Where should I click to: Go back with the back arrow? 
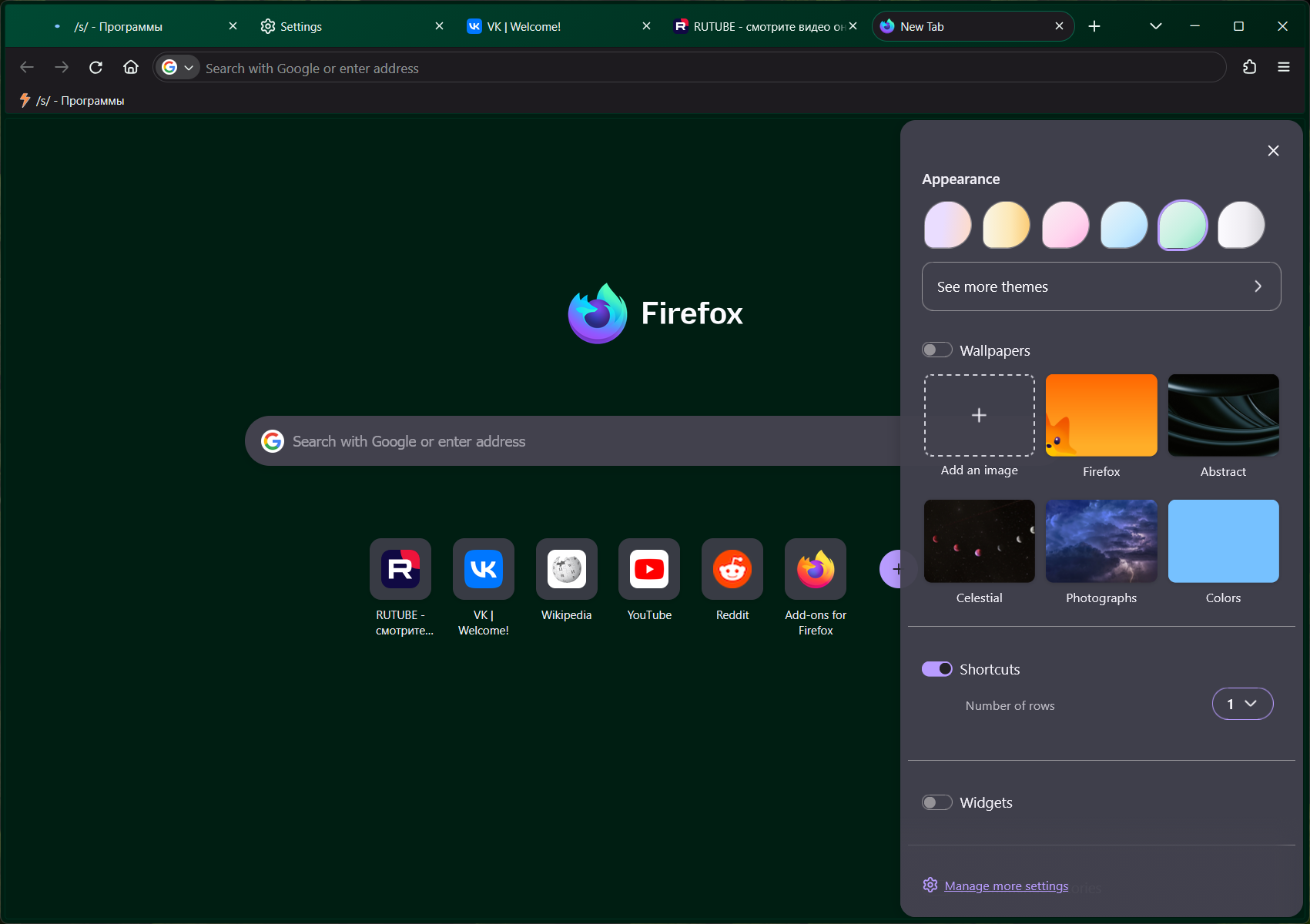tap(27, 68)
